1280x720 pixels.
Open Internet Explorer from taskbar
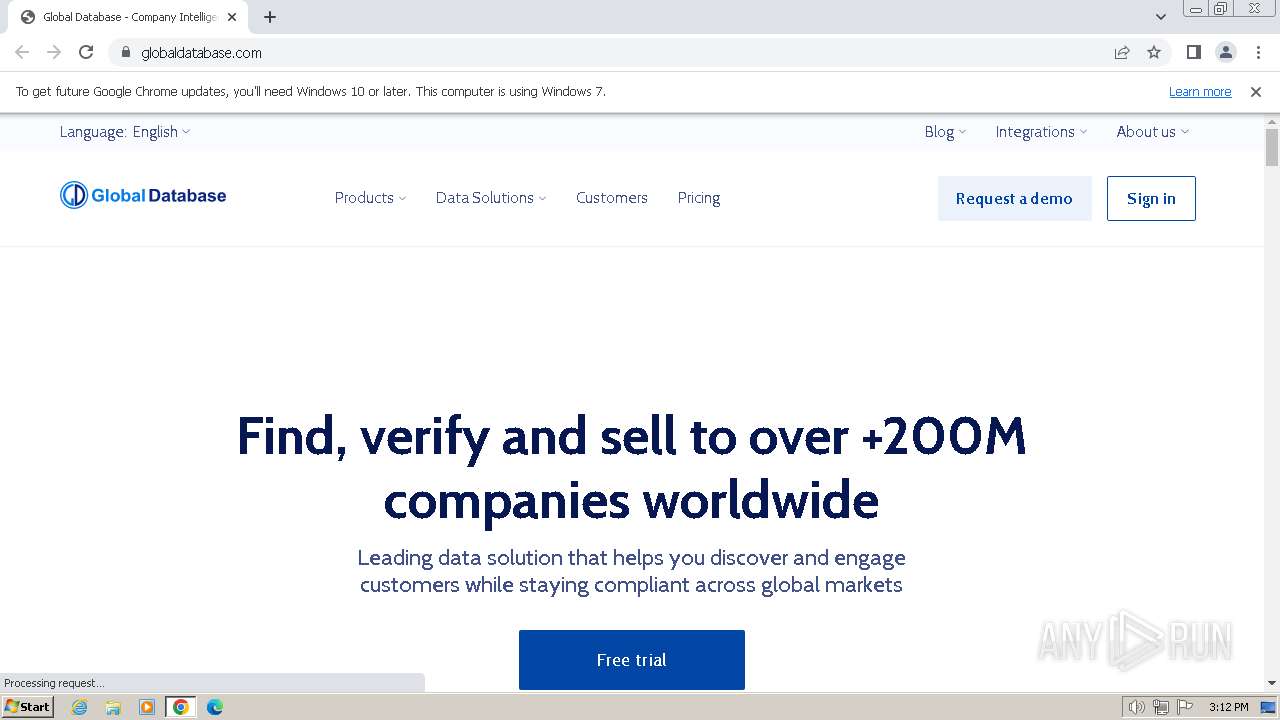pyautogui.click(x=80, y=707)
